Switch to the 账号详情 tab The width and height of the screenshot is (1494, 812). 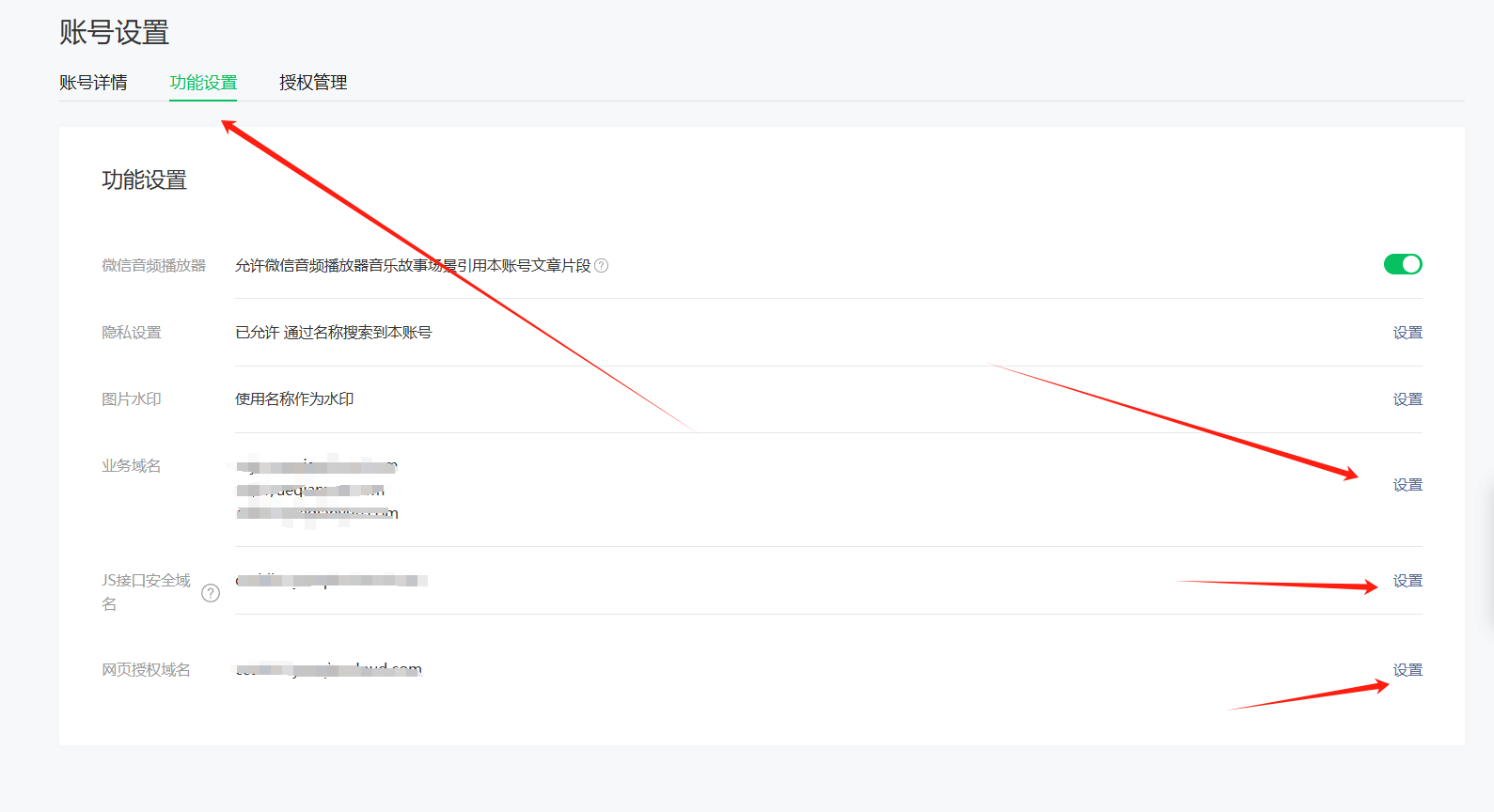coord(93,83)
